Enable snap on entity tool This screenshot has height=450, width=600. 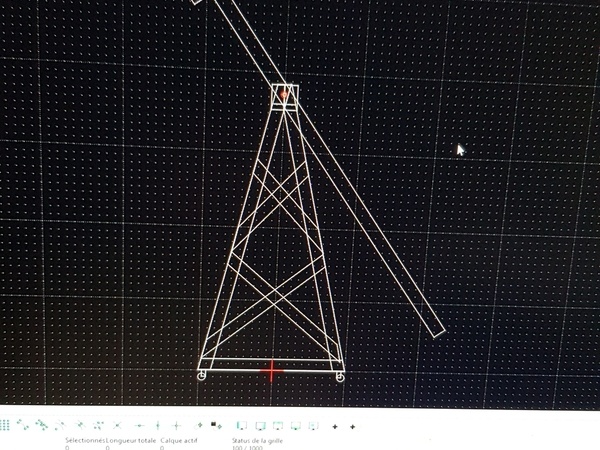click(42, 426)
